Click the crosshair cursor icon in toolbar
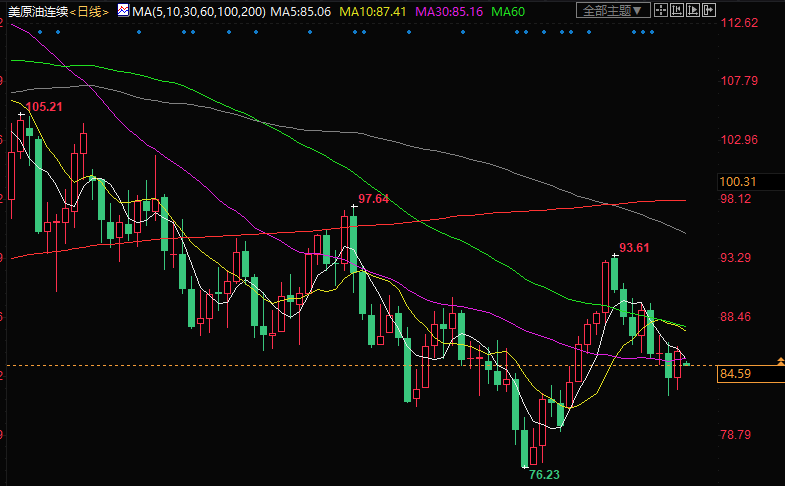This screenshot has width=785, height=486. point(661,10)
